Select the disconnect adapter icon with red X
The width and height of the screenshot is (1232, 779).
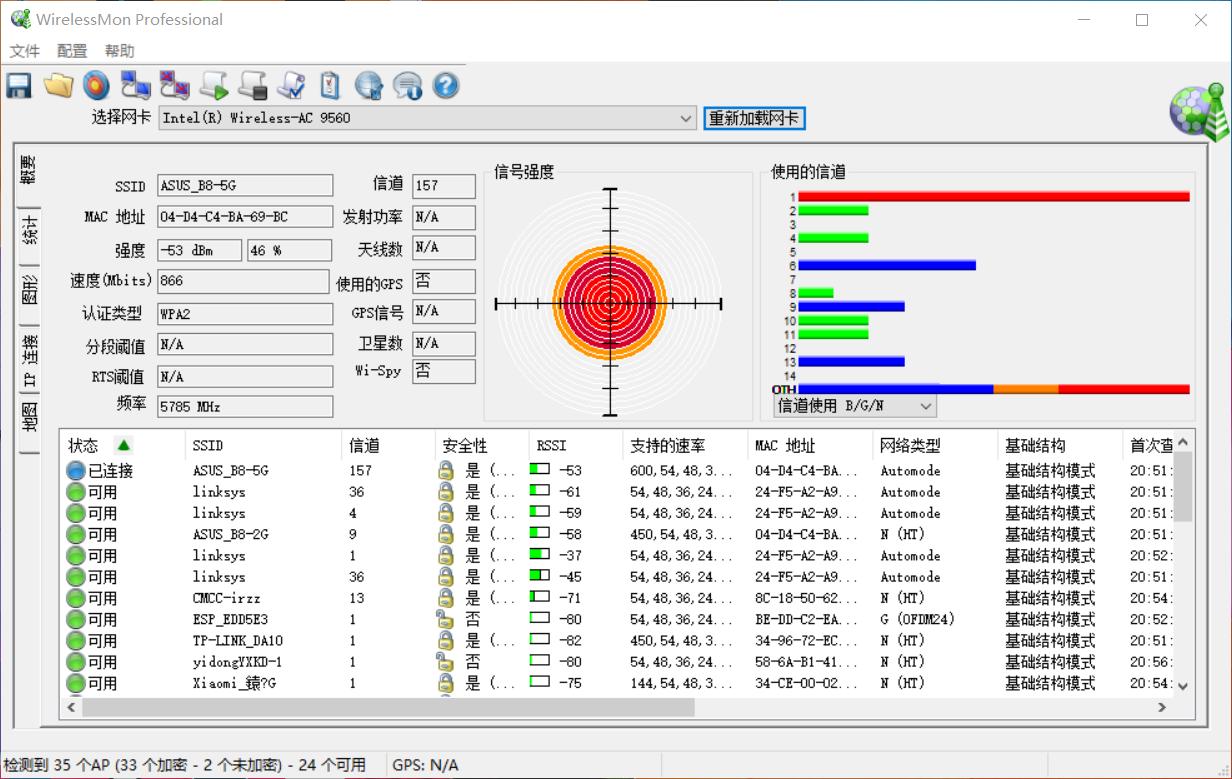pos(174,85)
